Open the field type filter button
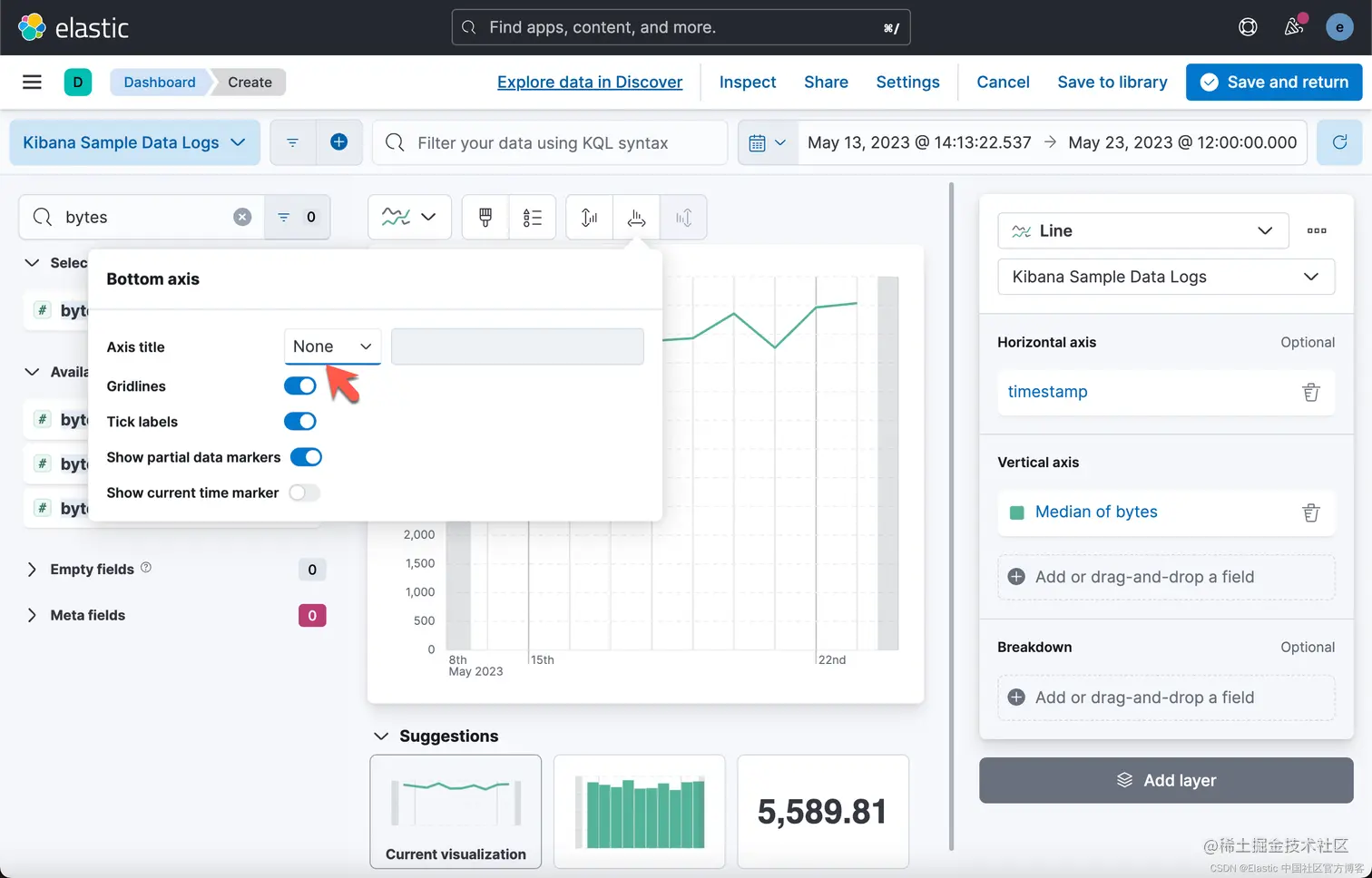The image size is (1372, 878). point(298,217)
